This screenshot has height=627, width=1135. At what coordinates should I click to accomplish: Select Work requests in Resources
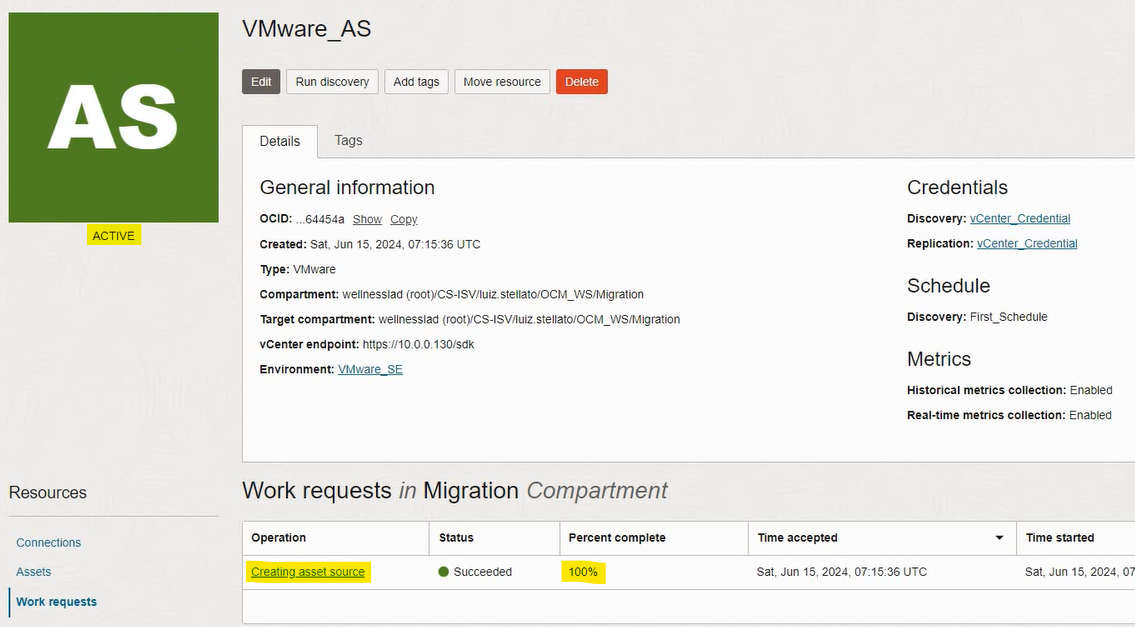(x=57, y=602)
